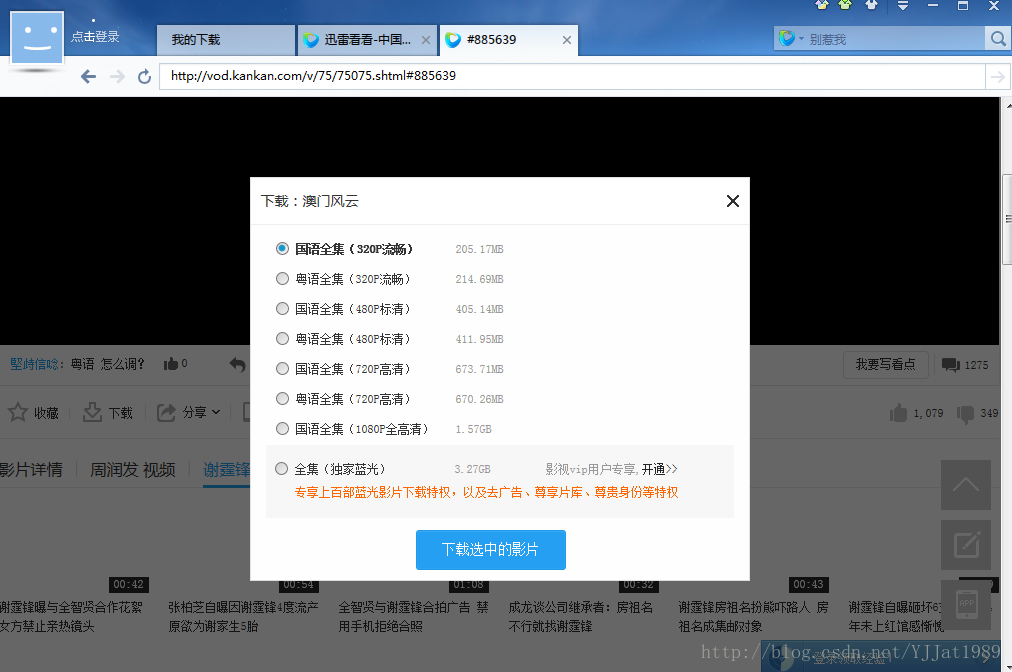Screen dimensions: 1012x672
Task: Click the edit feedback side icon
Action: click(966, 545)
